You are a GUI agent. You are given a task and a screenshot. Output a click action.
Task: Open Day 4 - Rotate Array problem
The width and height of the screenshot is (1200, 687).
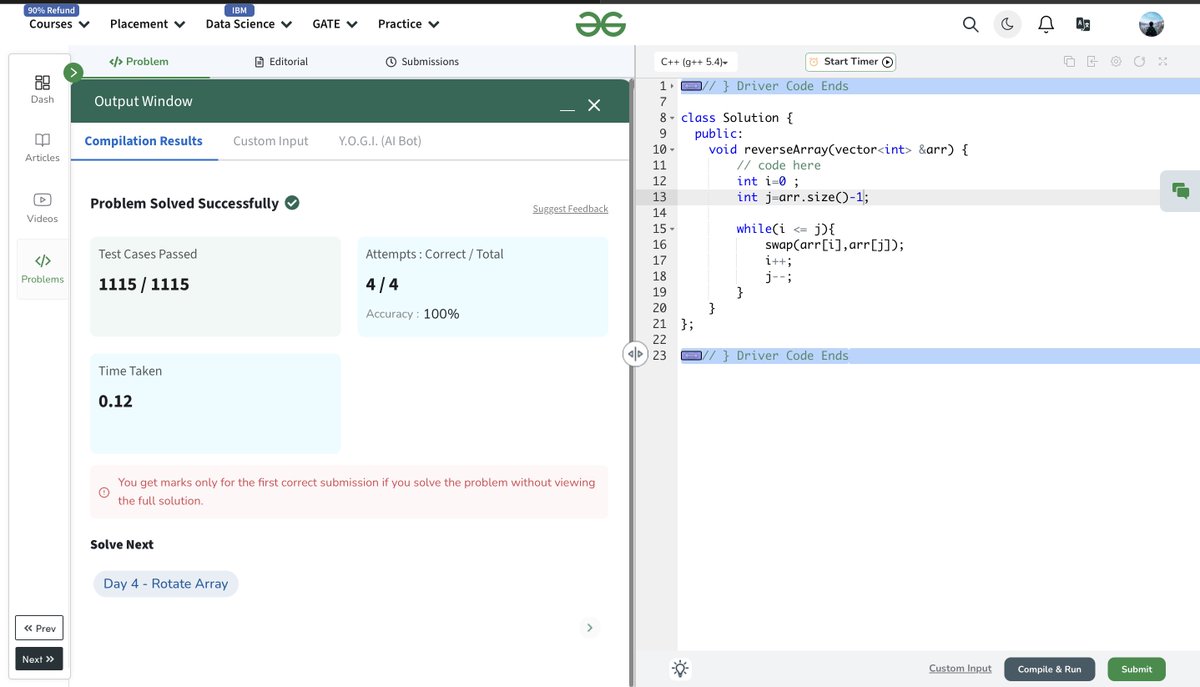point(166,584)
